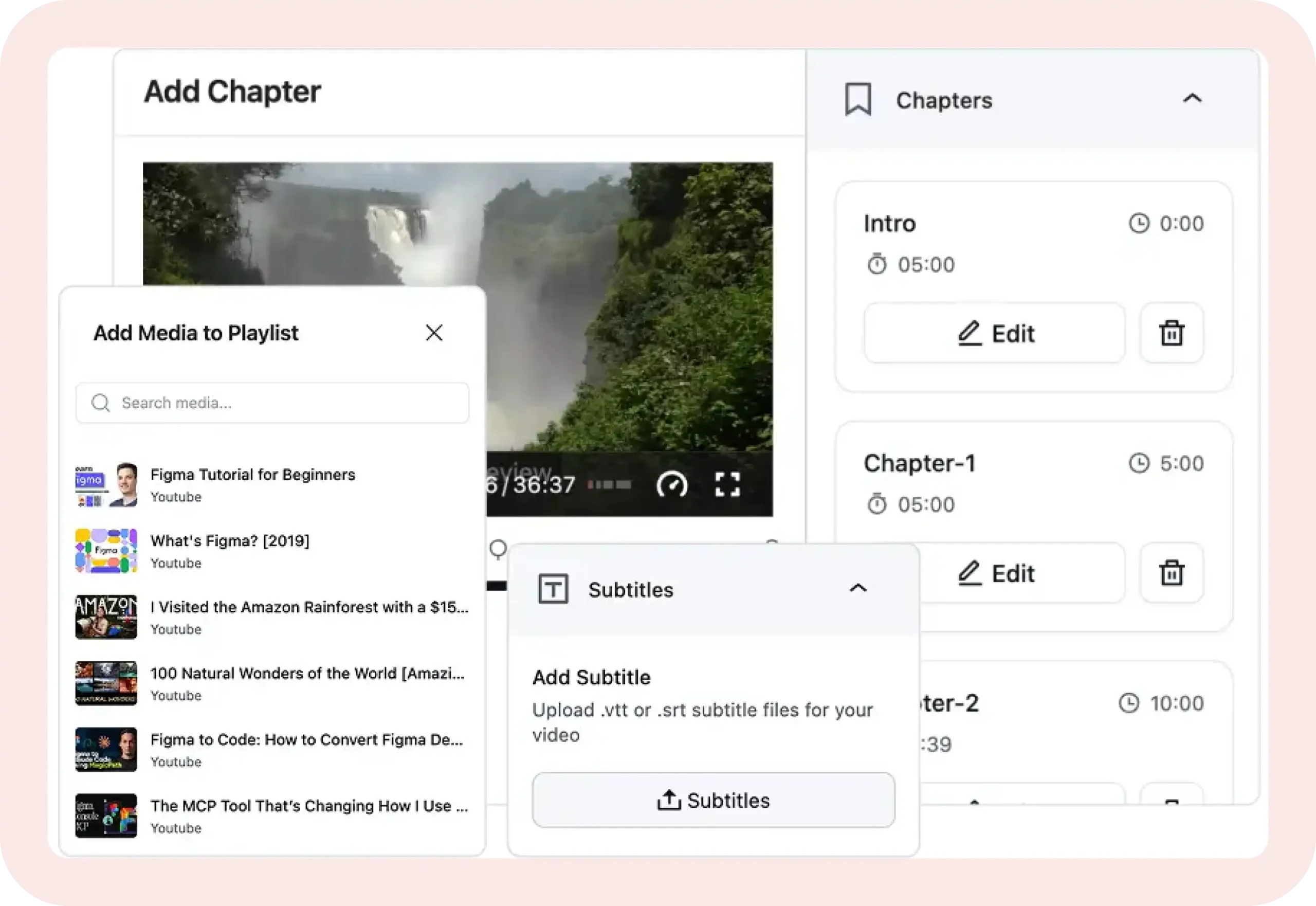Screen dimensions: 1316x906
Task: Adjust the video volume bar
Action: (x=610, y=485)
